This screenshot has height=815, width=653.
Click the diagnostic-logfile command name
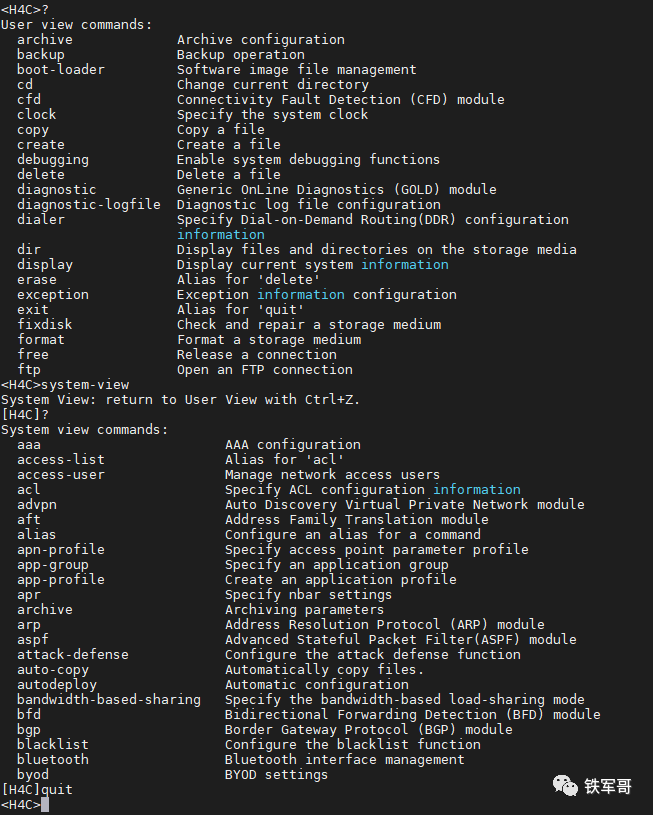pos(88,204)
